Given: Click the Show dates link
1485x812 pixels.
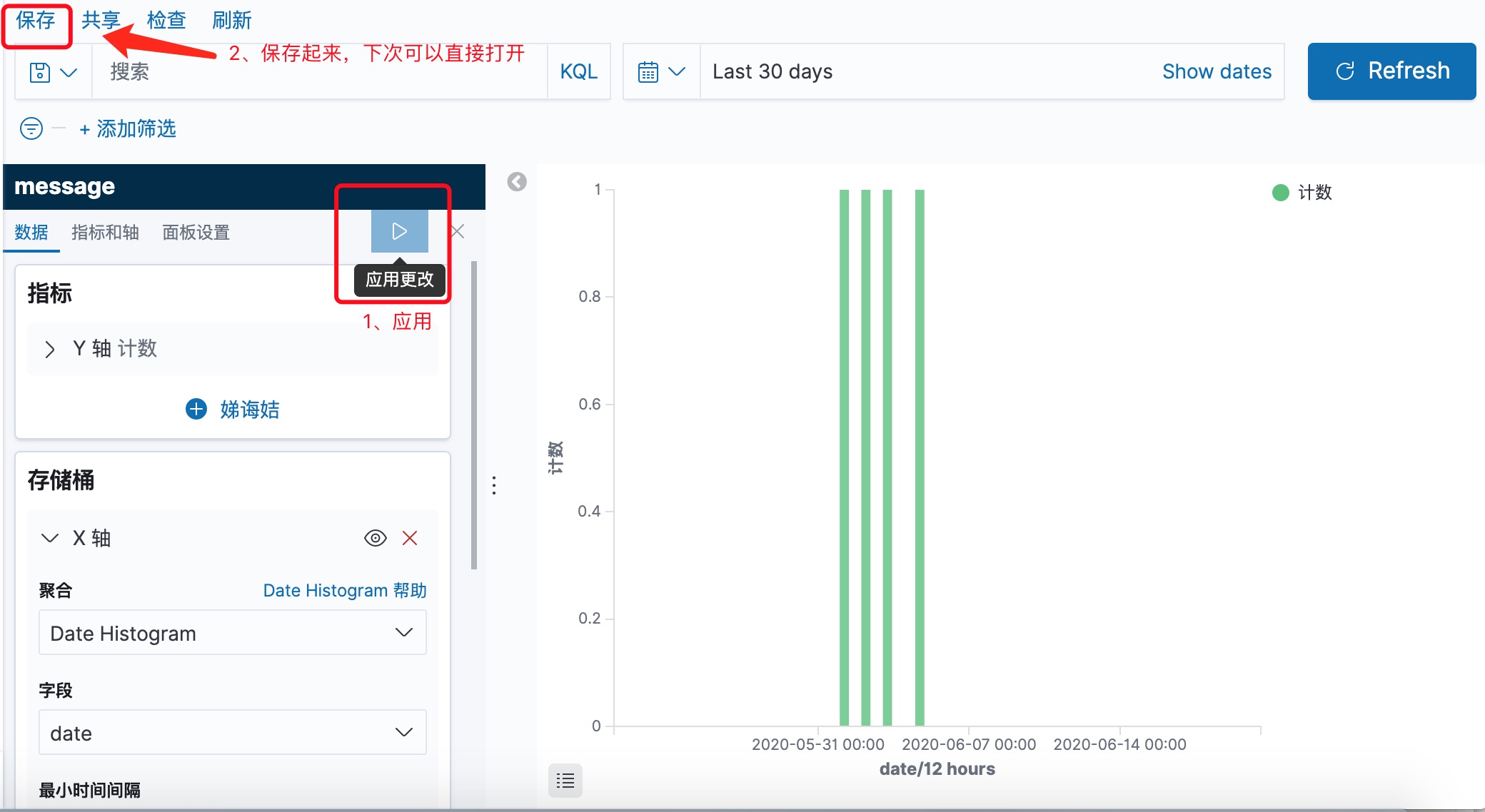Looking at the screenshot, I should pos(1217,71).
